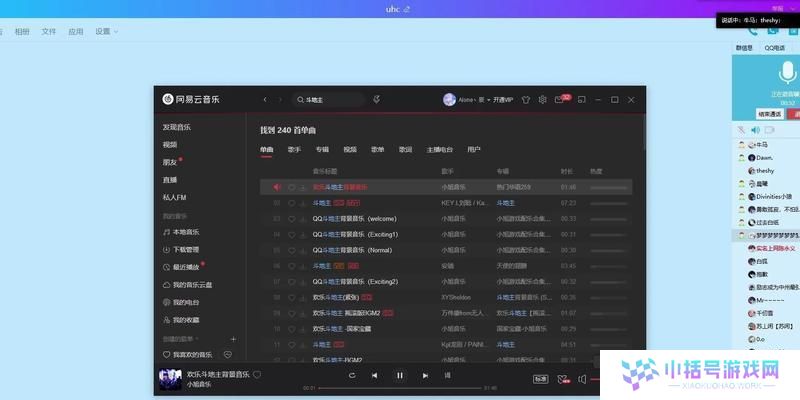Like the song 欢乐斗地主-国家宝藏
800x400 pixels.
(x=292, y=329)
